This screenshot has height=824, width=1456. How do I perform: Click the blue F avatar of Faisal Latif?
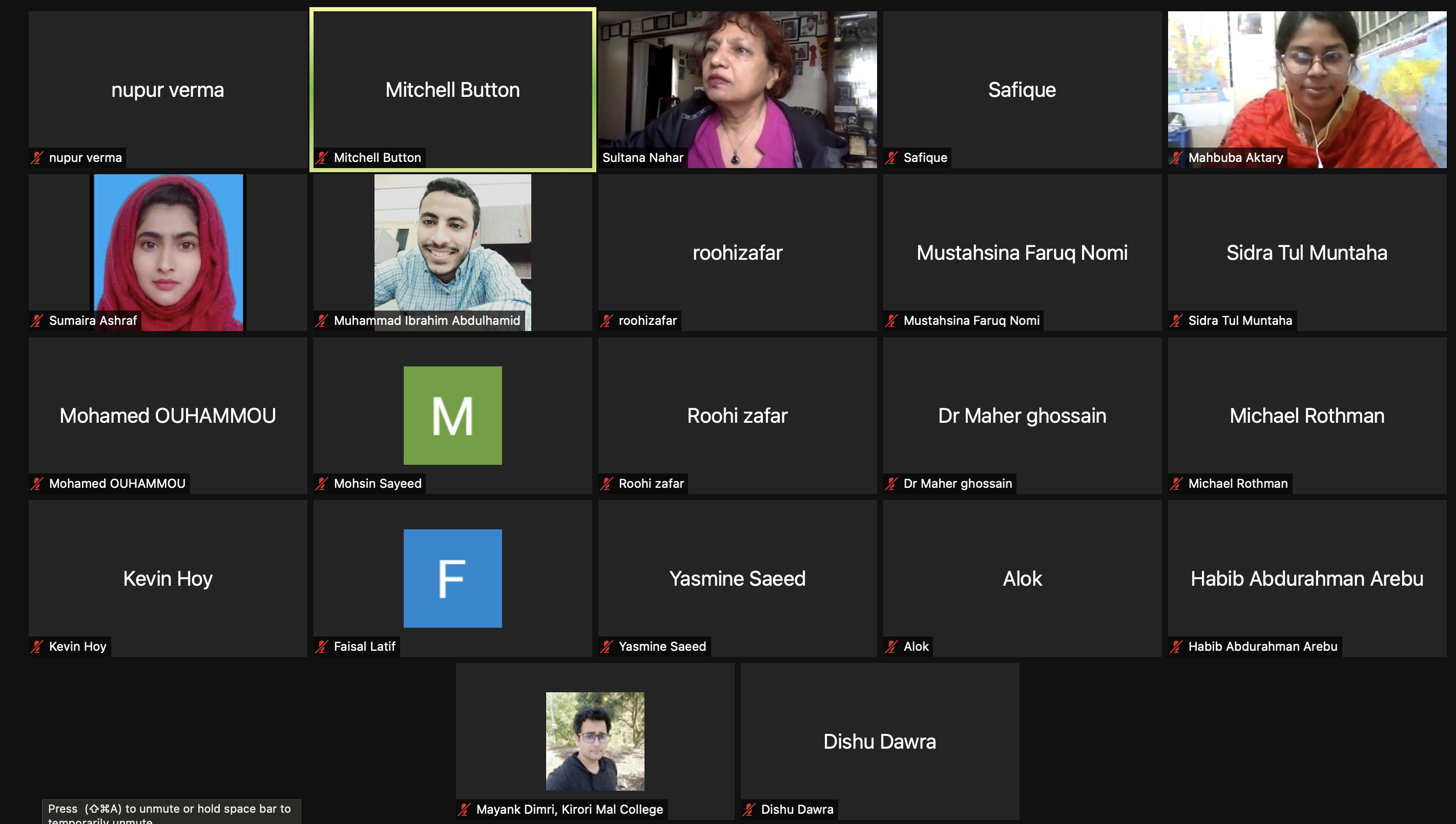(x=452, y=579)
